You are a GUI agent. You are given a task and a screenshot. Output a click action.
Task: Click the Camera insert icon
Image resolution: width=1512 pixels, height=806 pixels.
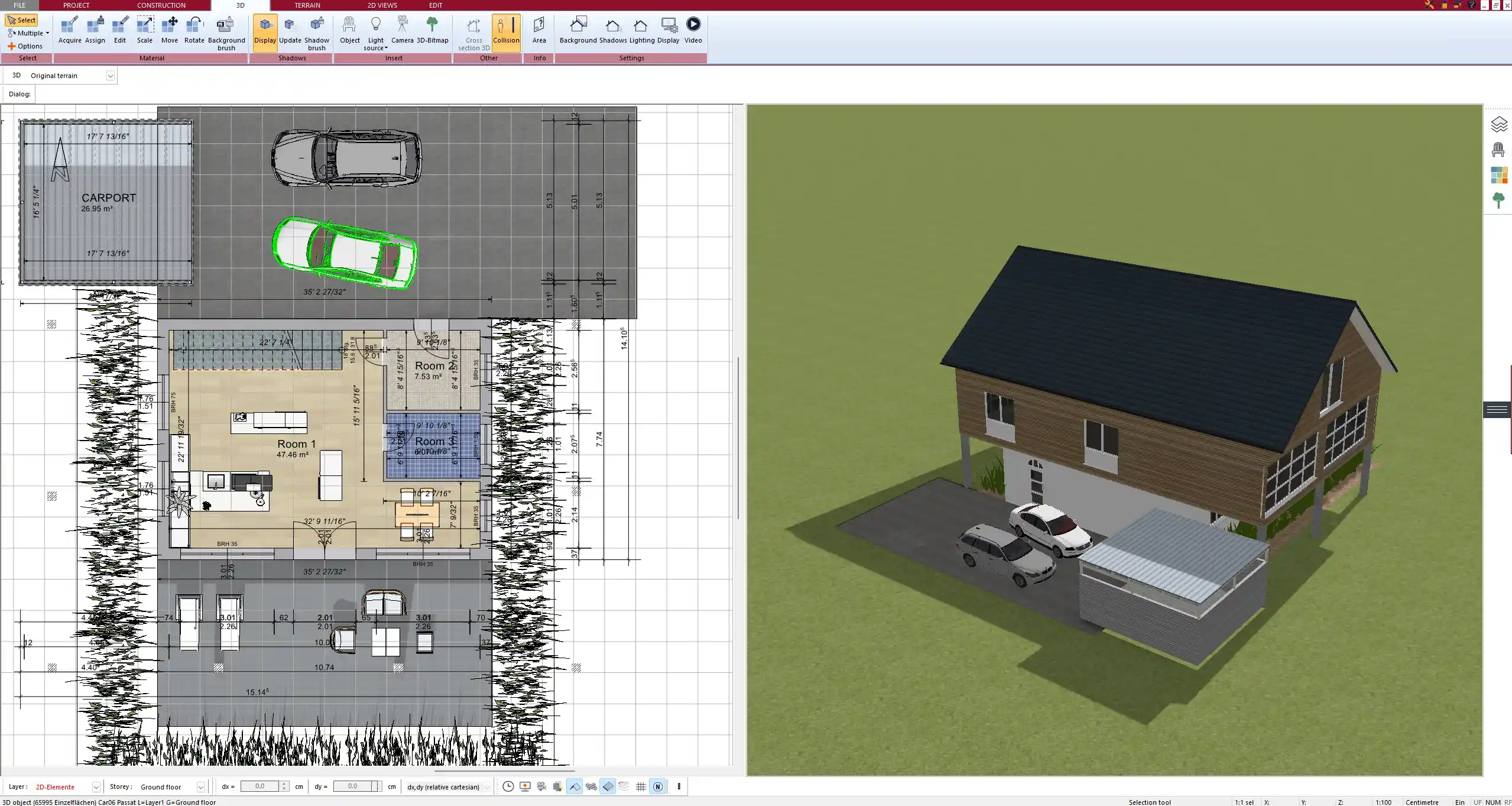click(402, 30)
